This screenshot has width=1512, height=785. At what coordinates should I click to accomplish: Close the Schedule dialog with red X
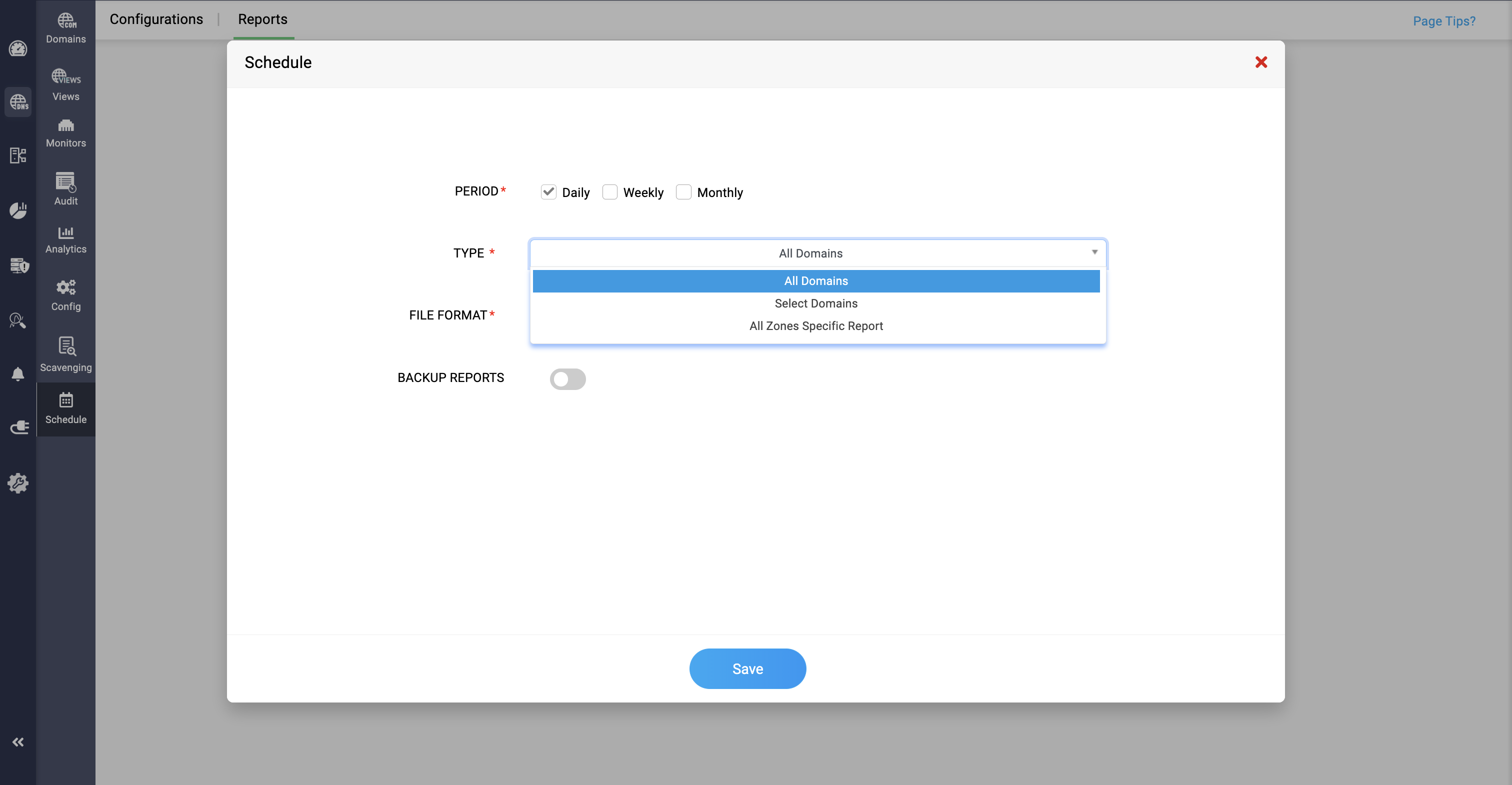pos(1261,62)
